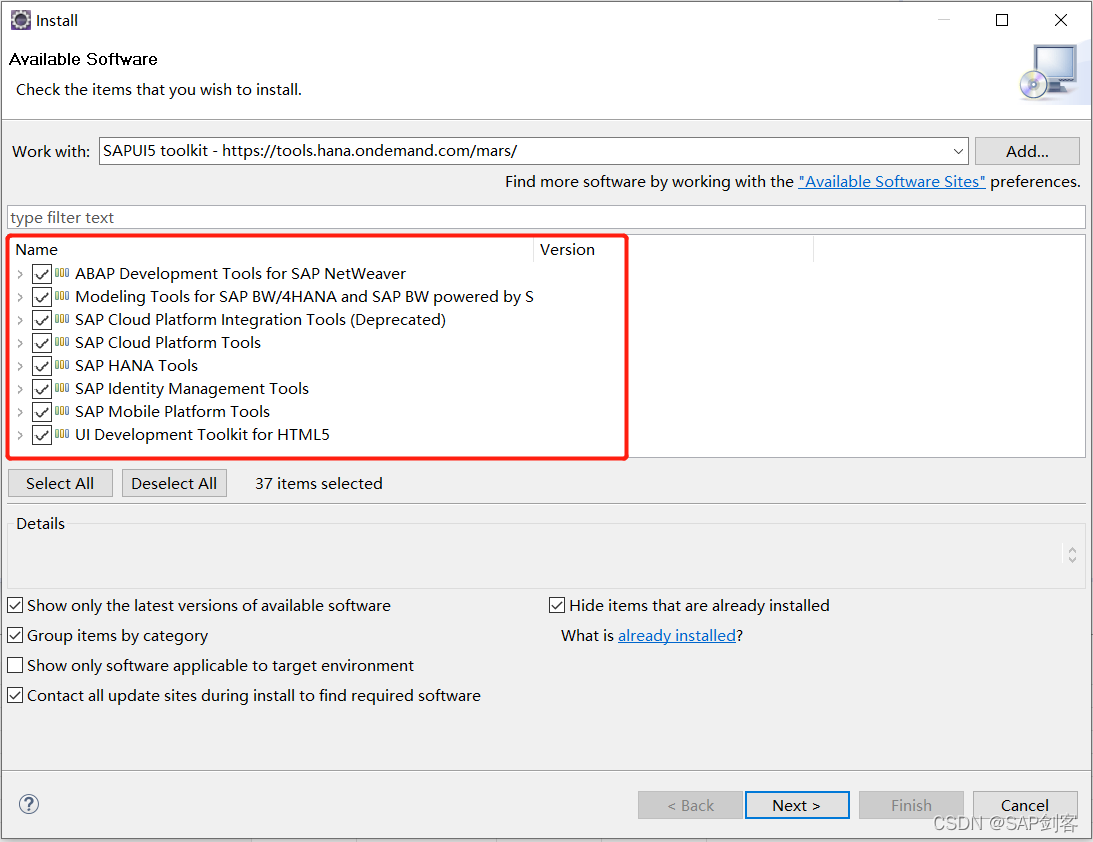Expand SAP Cloud Platform Integration Tools node
This screenshot has height=842, width=1093.
[x=20, y=320]
